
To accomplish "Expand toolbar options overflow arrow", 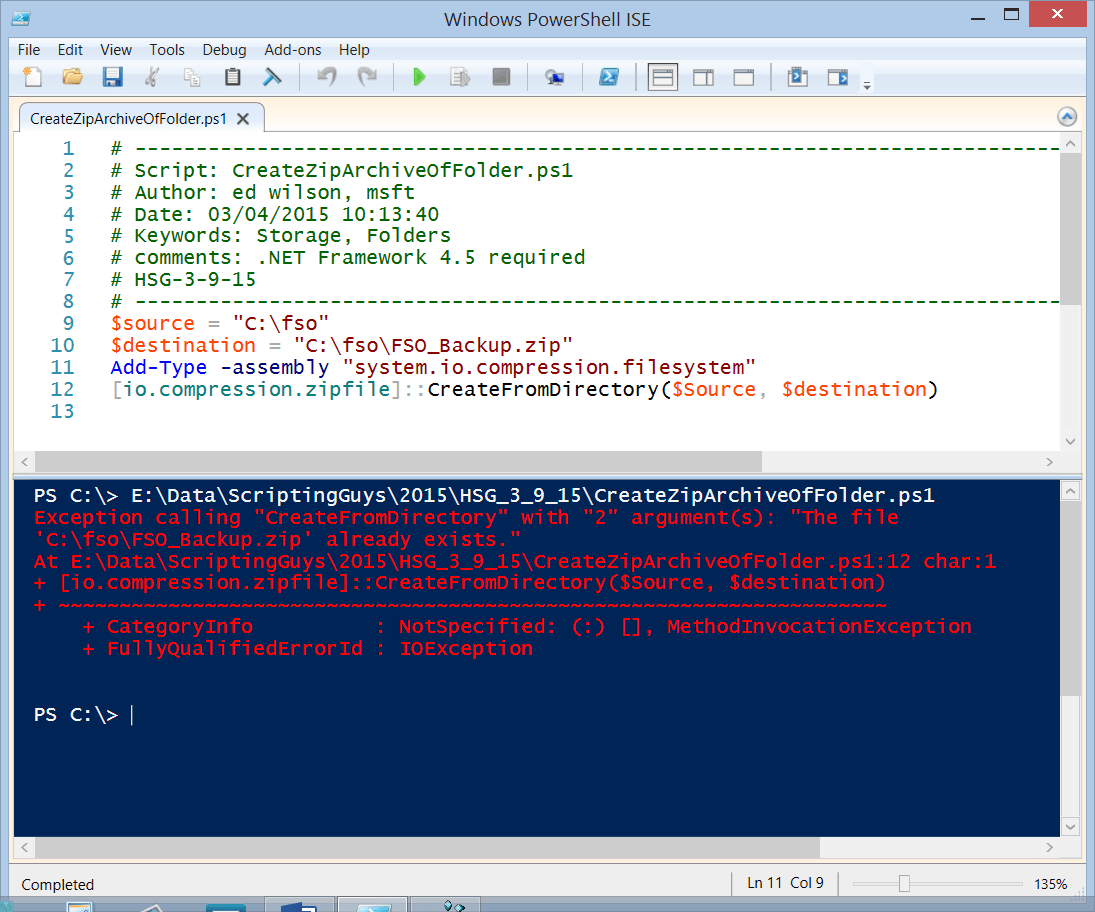I will [x=867, y=86].
